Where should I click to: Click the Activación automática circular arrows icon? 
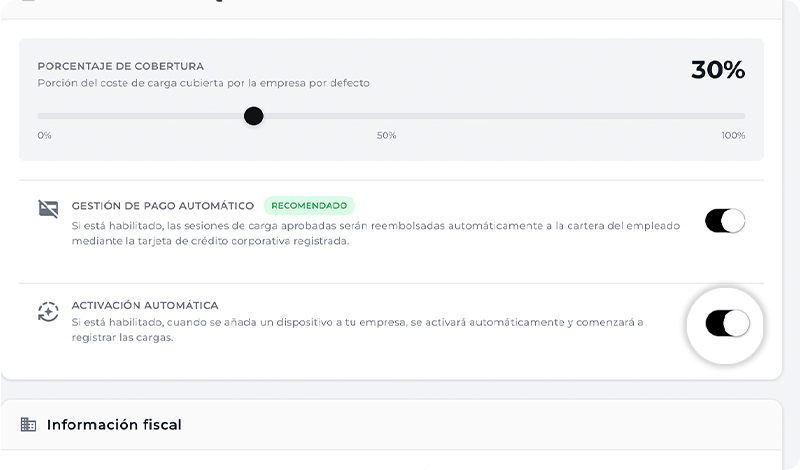(x=48, y=311)
